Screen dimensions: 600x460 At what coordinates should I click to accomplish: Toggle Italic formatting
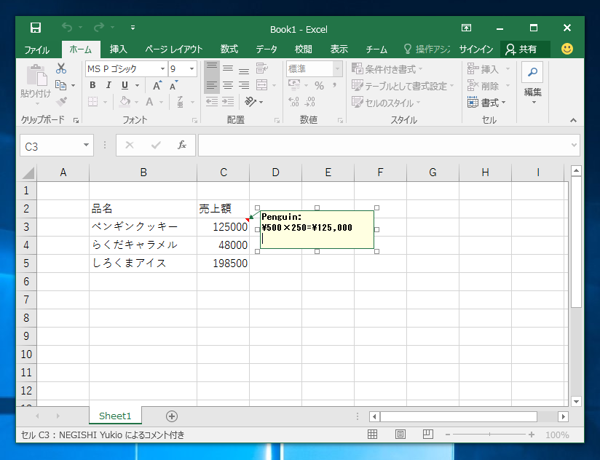pos(109,85)
